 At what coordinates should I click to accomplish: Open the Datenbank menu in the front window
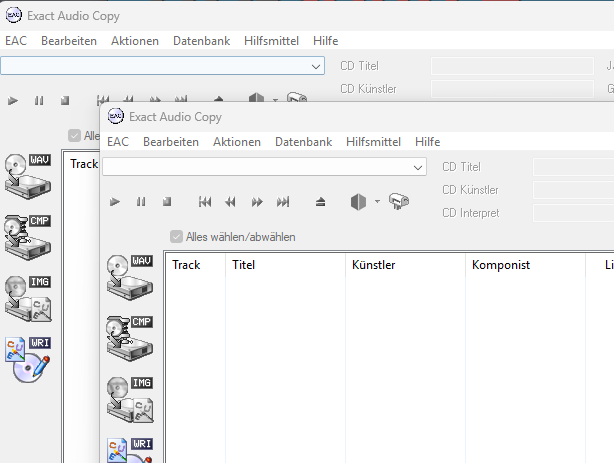pyautogui.click(x=303, y=142)
